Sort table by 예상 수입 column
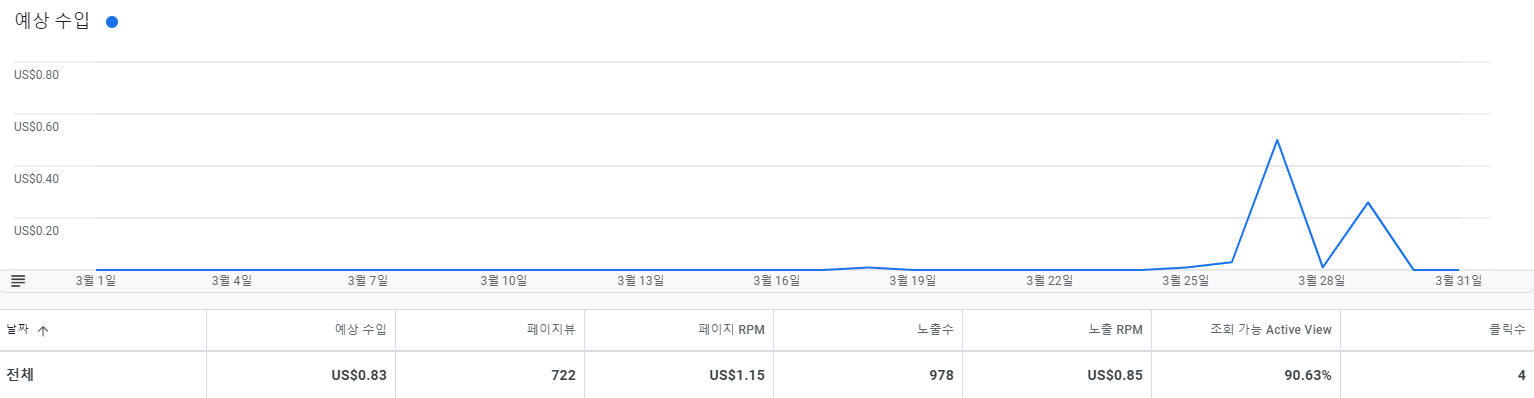This screenshot has width=1534, height=398. pos(361,329)
